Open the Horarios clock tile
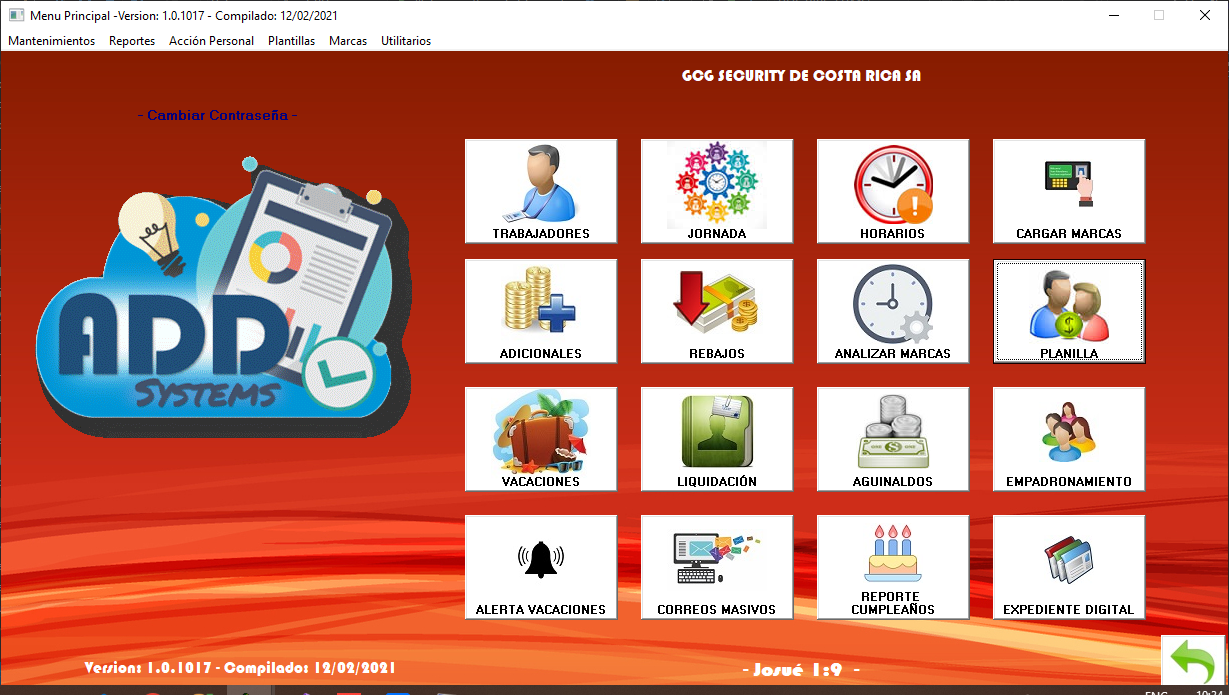The image size is (1229, 695). coord(893,191)
